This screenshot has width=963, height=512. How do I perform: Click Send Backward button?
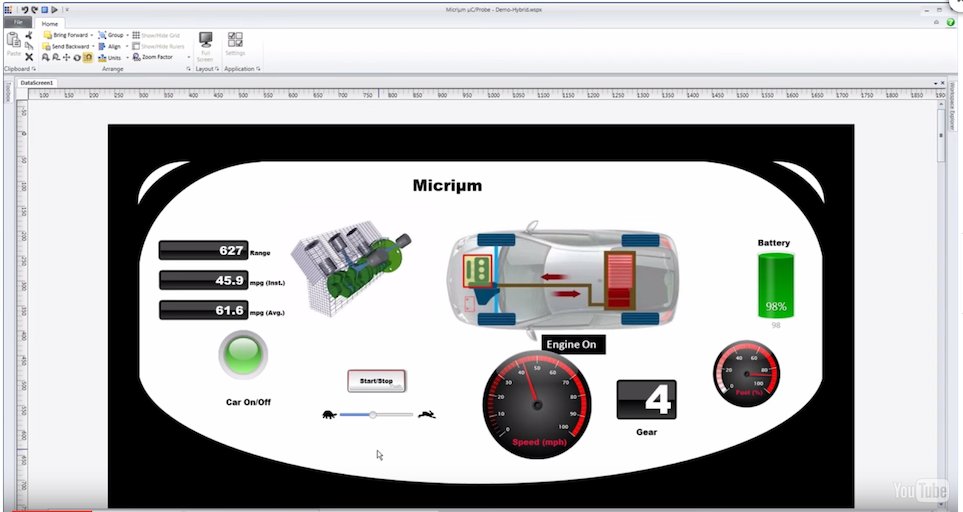tap(66, 46)
